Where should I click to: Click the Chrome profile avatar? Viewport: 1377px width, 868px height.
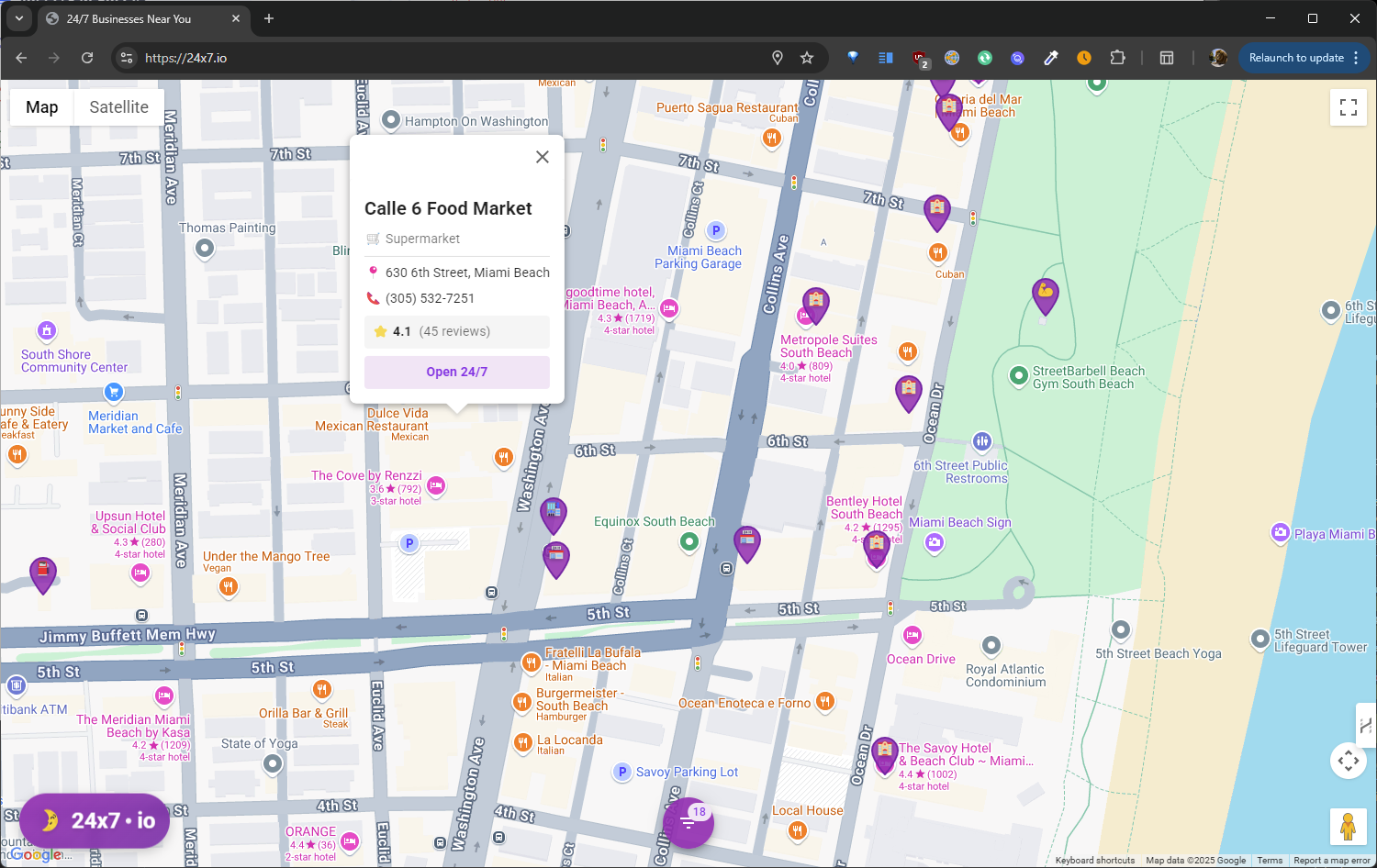point(1218,58)
